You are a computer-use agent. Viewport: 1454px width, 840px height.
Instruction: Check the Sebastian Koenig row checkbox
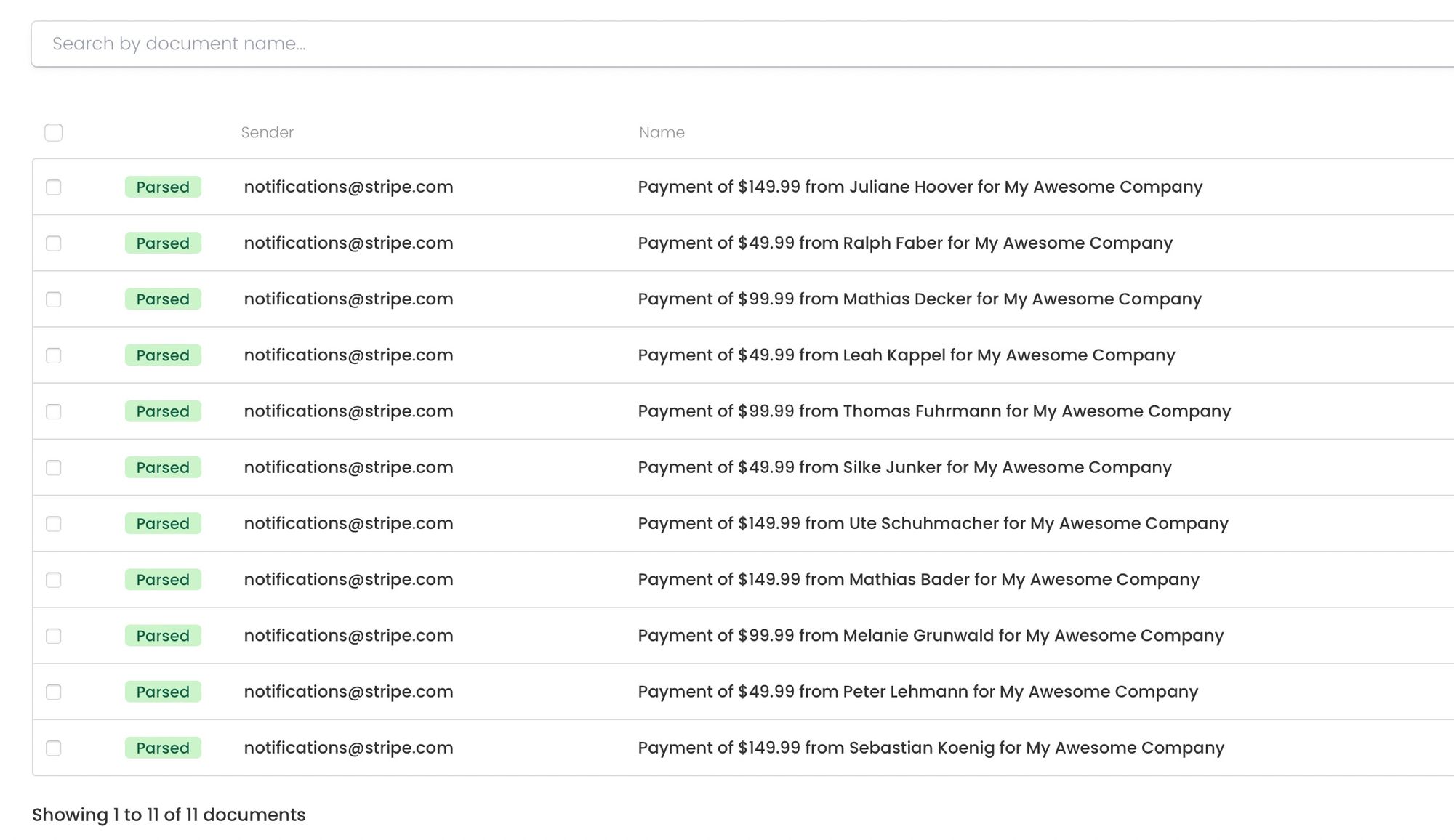(54, 748)
